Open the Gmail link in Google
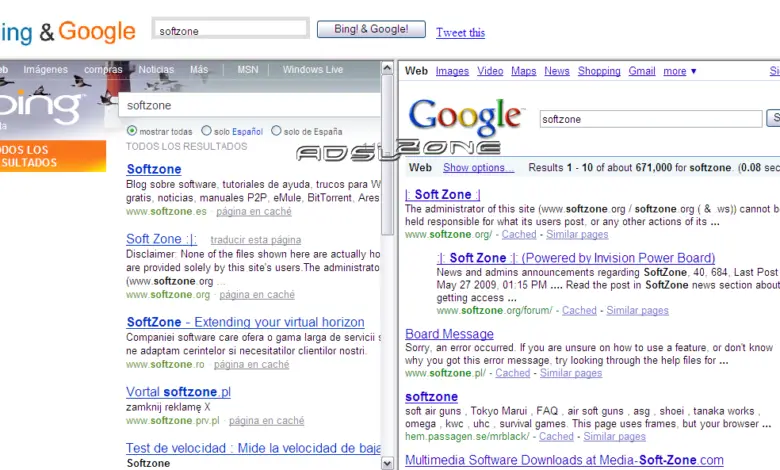 (x=642, y=71)
